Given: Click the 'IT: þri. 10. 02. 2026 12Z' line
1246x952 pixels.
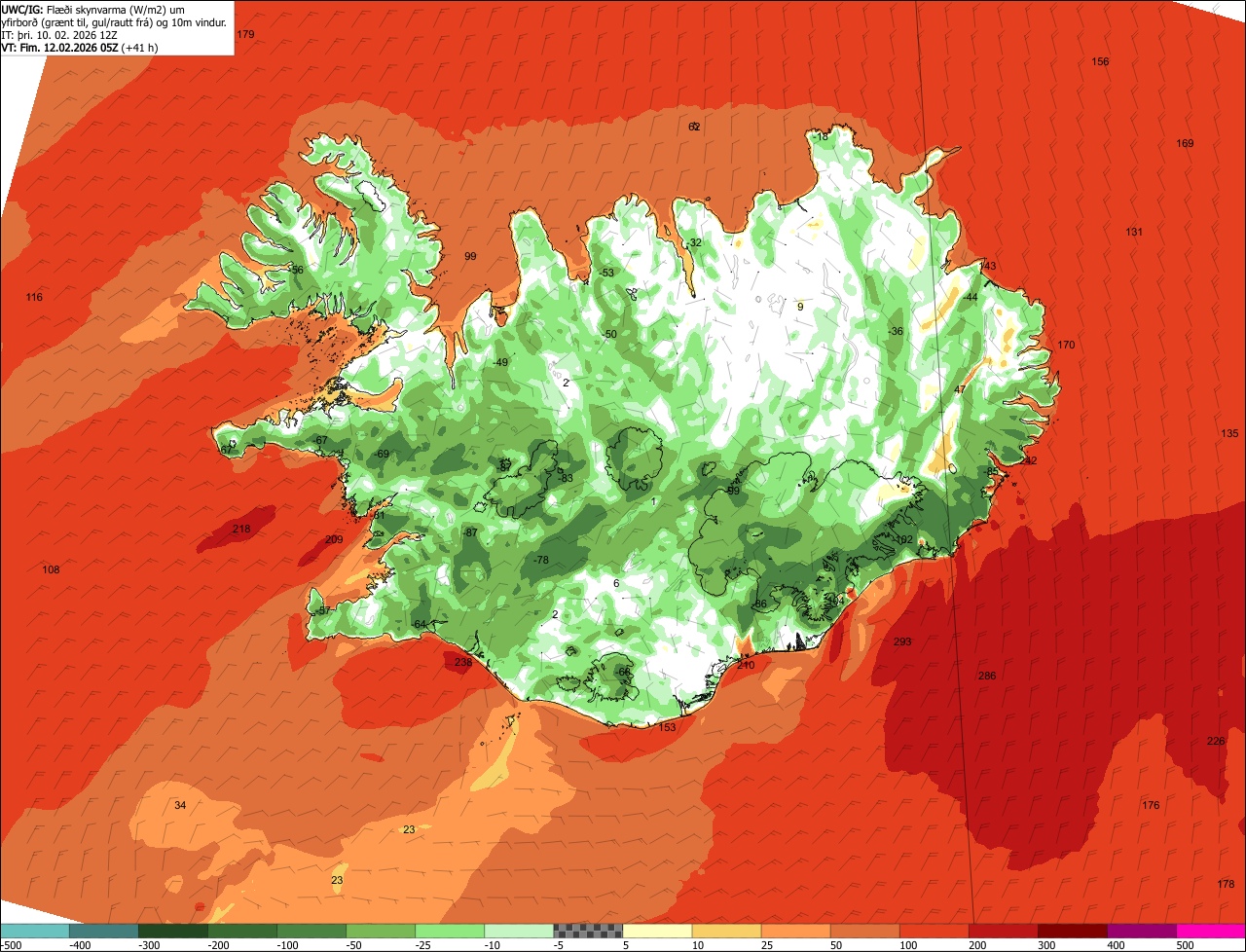Looking at the screenshot, I should (60, 34).
